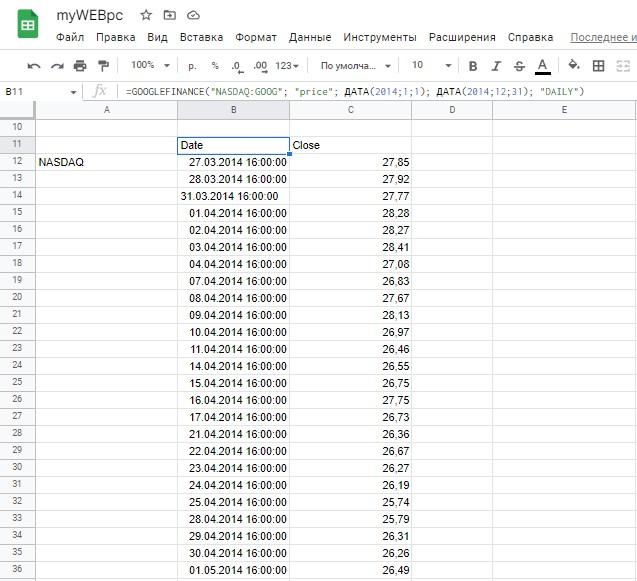Select the NASDAQ cell
This screenshot has height=581, width=637.
[106, 162]
